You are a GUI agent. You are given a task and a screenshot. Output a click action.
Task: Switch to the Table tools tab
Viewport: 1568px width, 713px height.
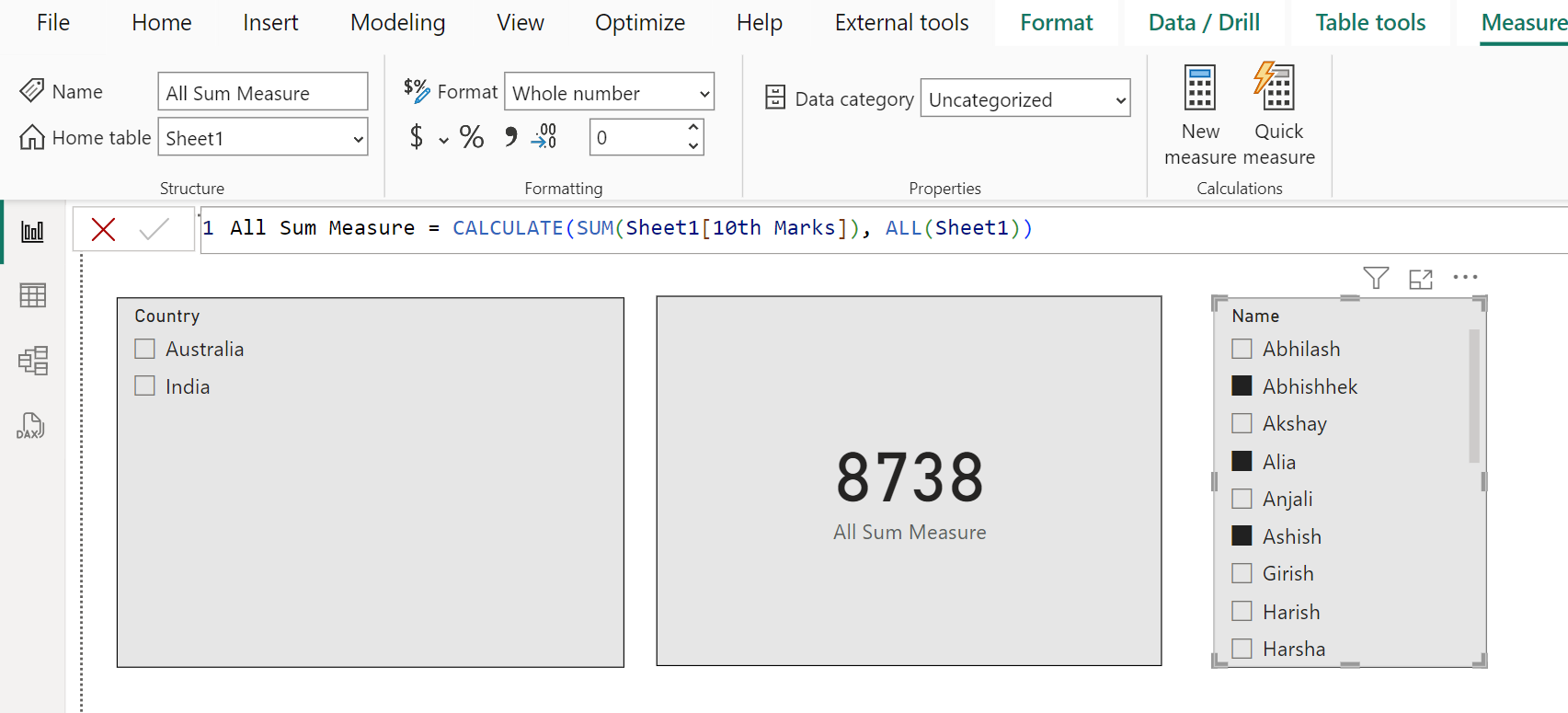click(x=1369, y=23)
